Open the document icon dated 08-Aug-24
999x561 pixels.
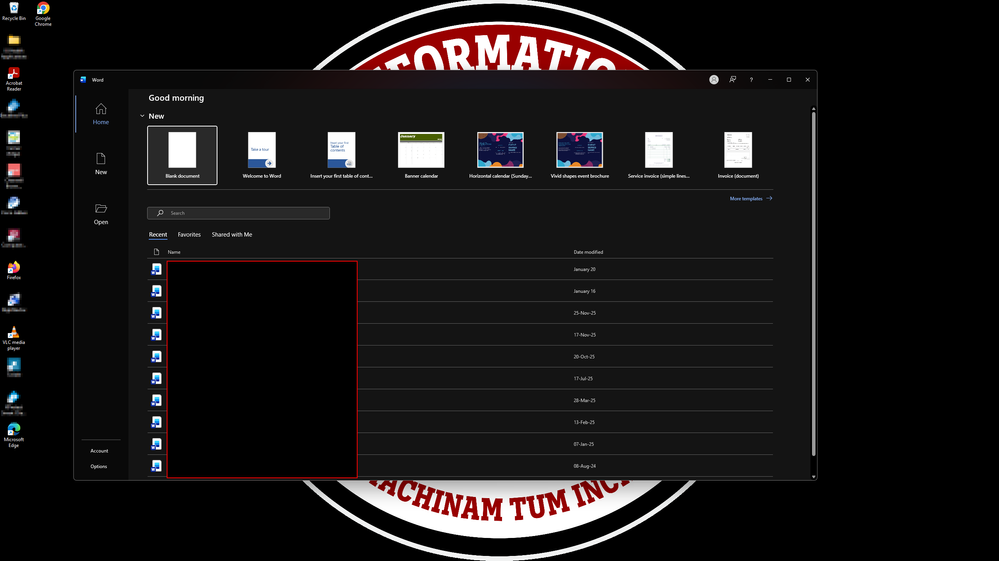[156, 466]
